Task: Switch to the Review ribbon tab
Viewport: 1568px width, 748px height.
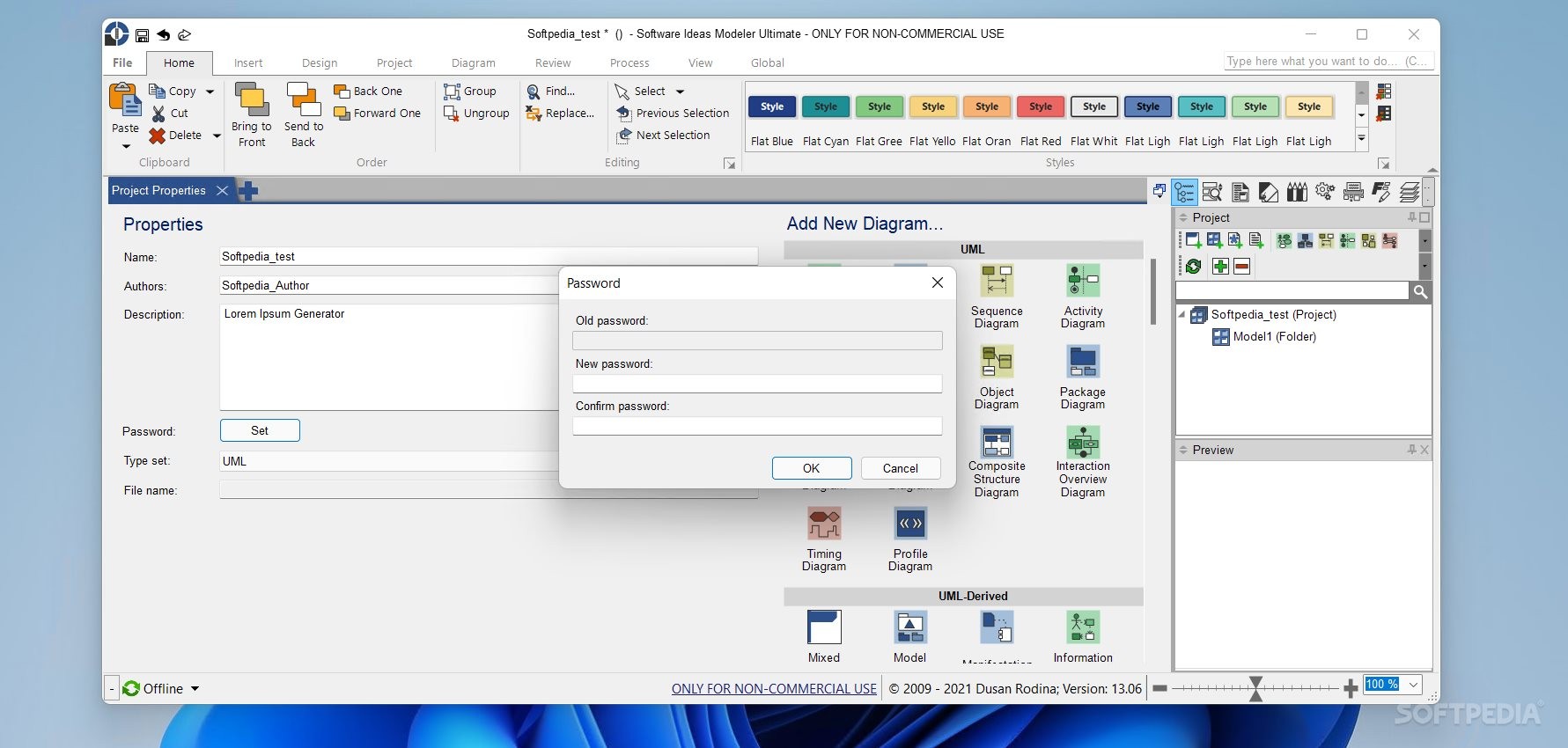Action: pyautogui.click(x=553, y=63)
